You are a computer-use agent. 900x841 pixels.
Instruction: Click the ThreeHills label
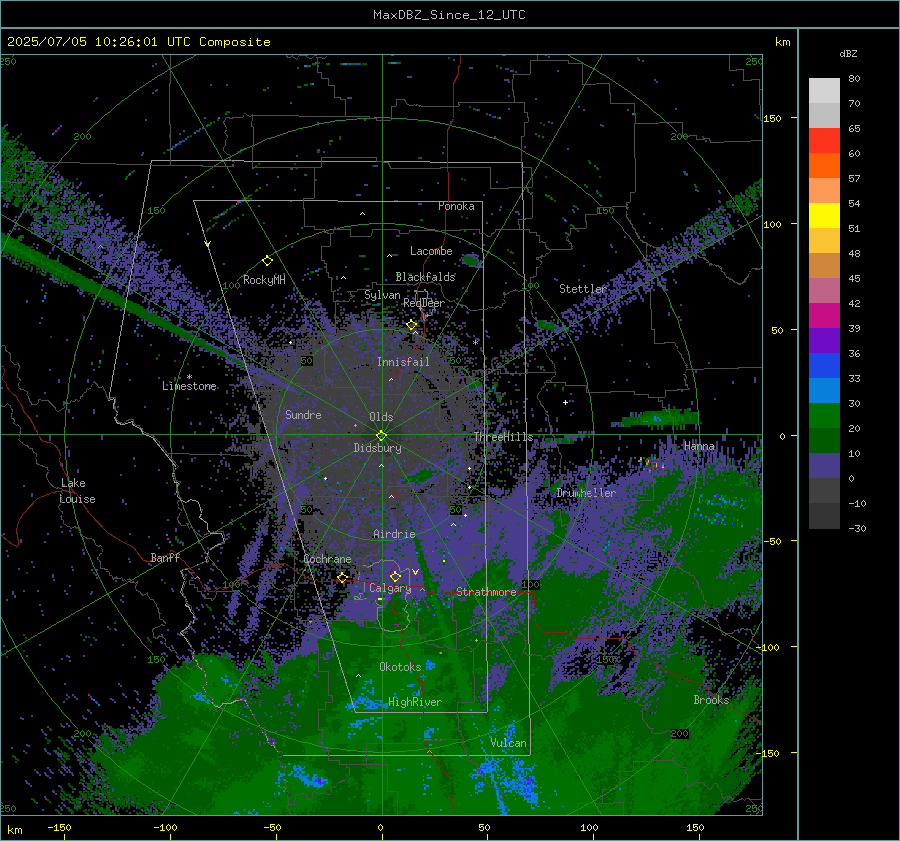pyautogui.click(x=503, y=437)
